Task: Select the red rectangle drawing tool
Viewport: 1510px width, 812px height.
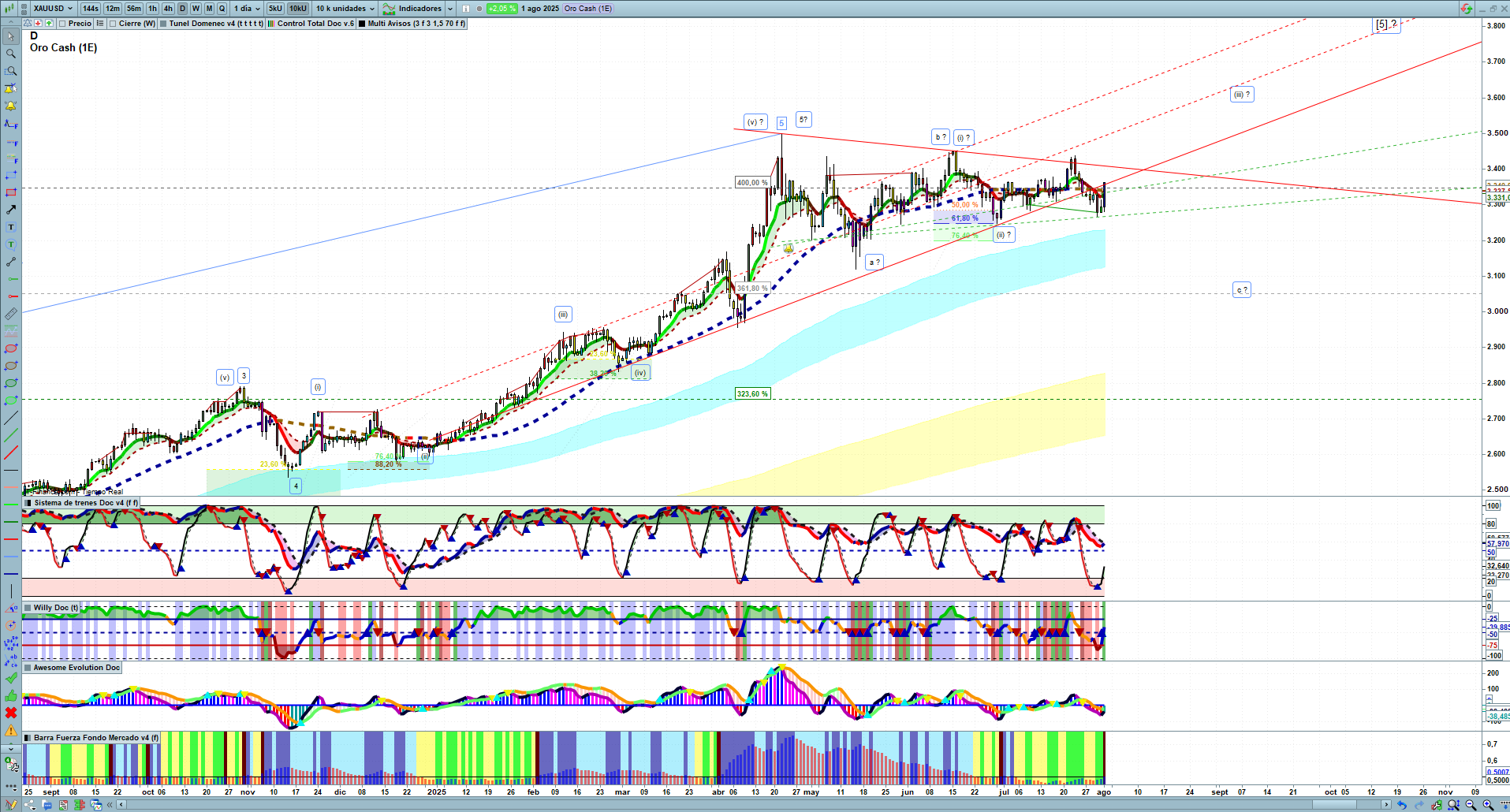Action: pos(11,192)
